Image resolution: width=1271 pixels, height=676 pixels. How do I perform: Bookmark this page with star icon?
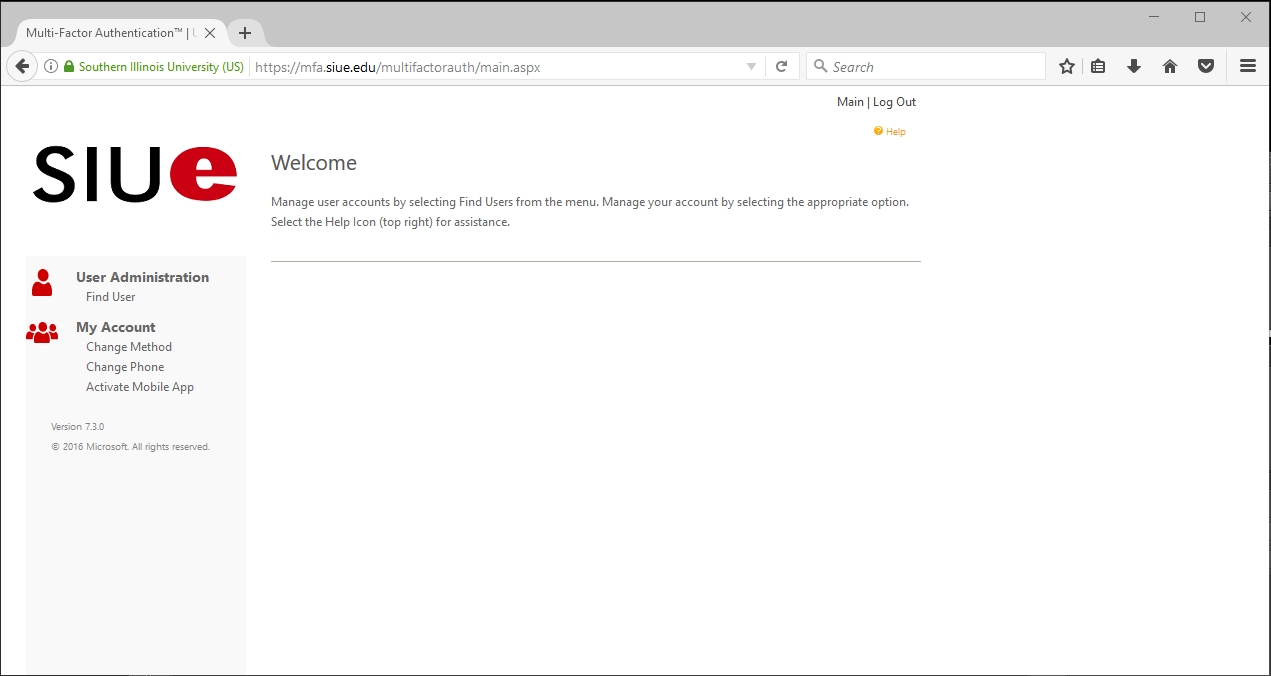(1067, 67)
